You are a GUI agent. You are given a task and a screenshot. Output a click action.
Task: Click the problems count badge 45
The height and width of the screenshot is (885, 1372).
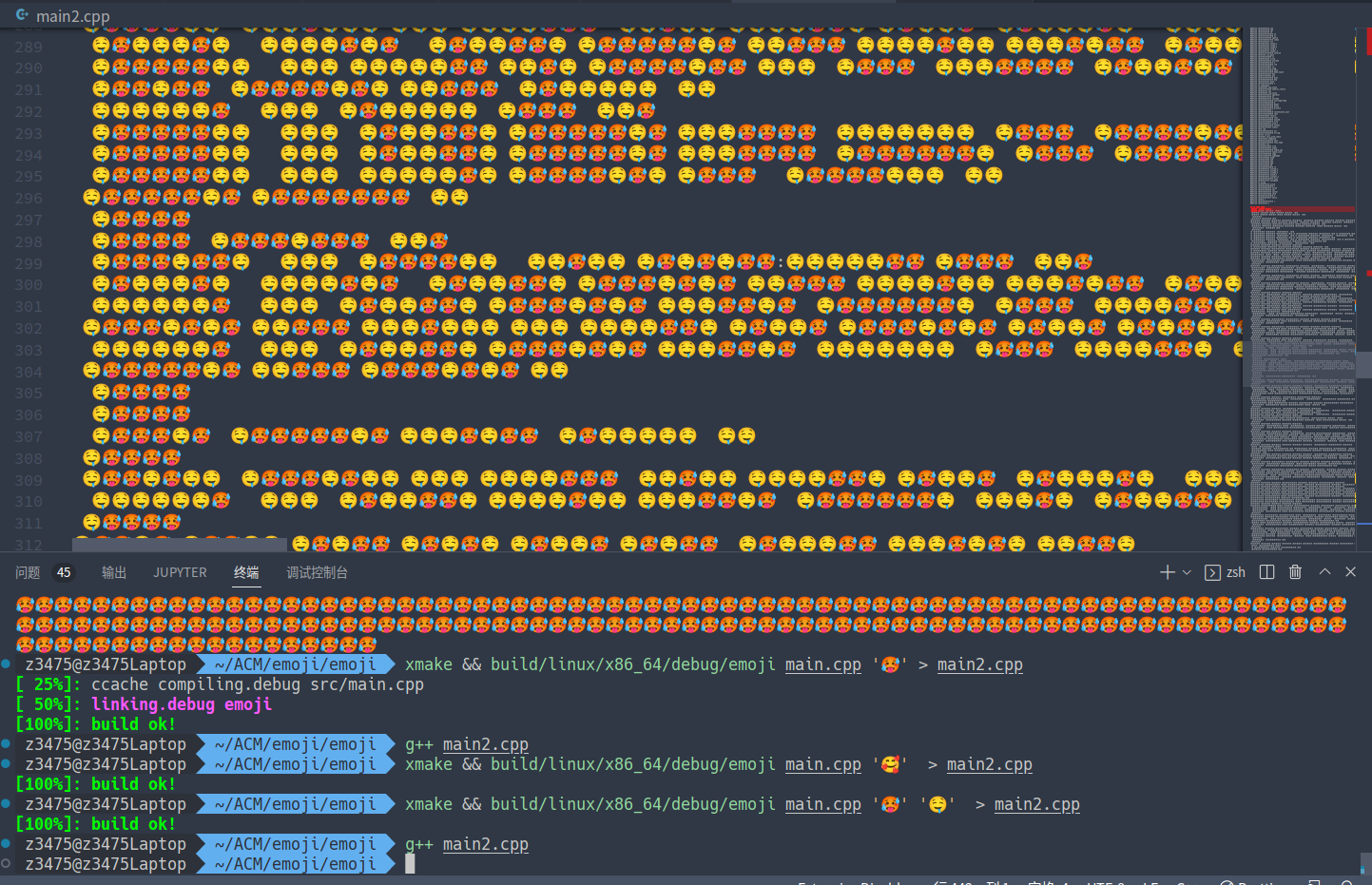tap(64, 572)
